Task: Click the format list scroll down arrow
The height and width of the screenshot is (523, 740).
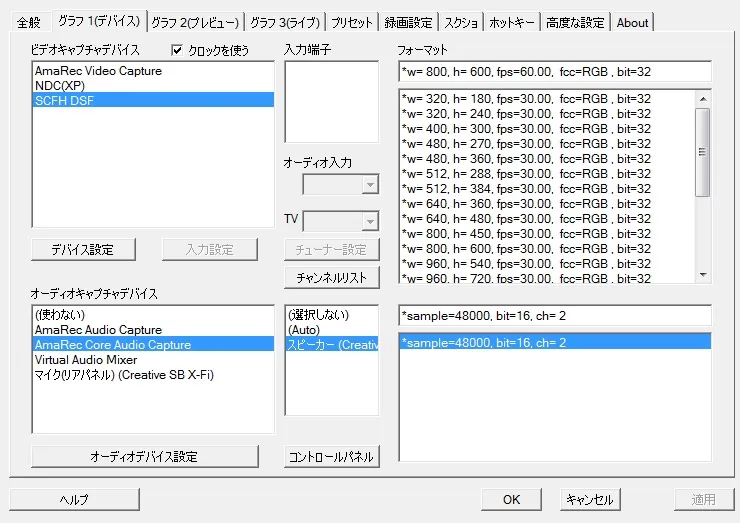Action: click(x=702, y=274)
